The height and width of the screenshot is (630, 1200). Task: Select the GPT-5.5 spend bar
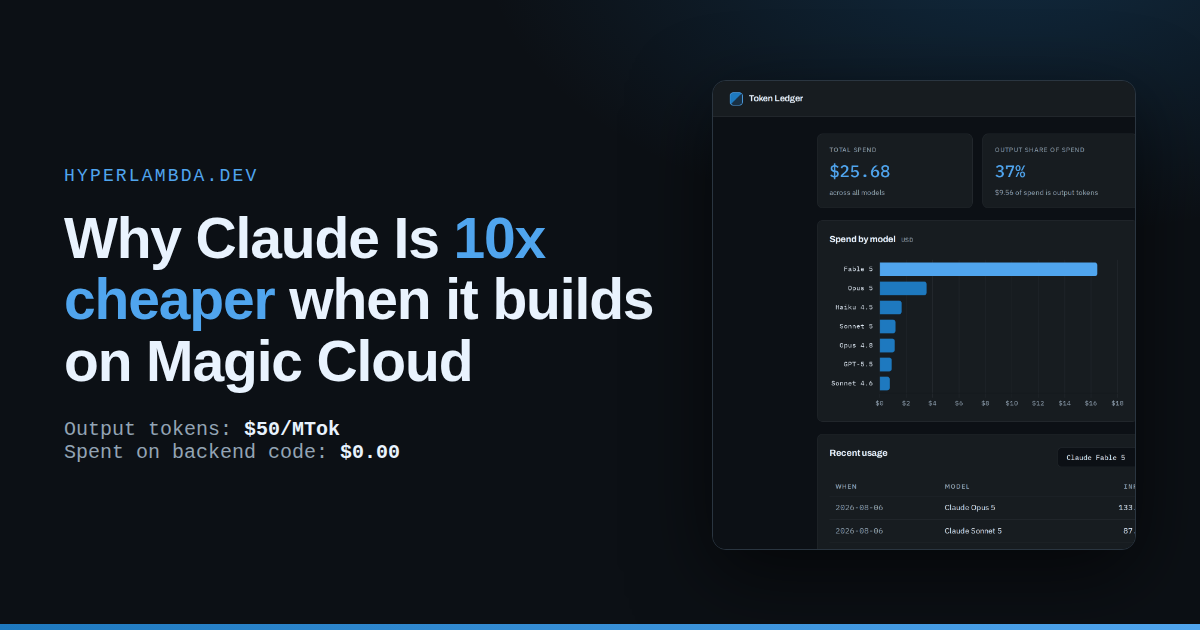click(x=885, y=364)
